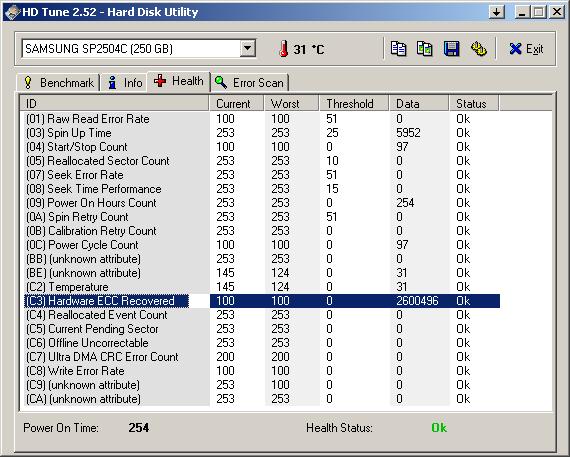
Task: Click the Exit button
Action: (526, 49)
